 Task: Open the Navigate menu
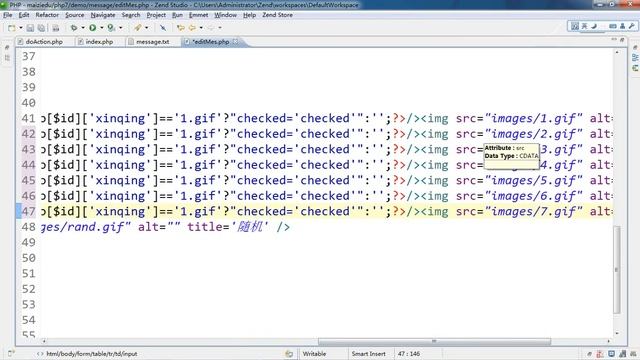pos(103,15)
